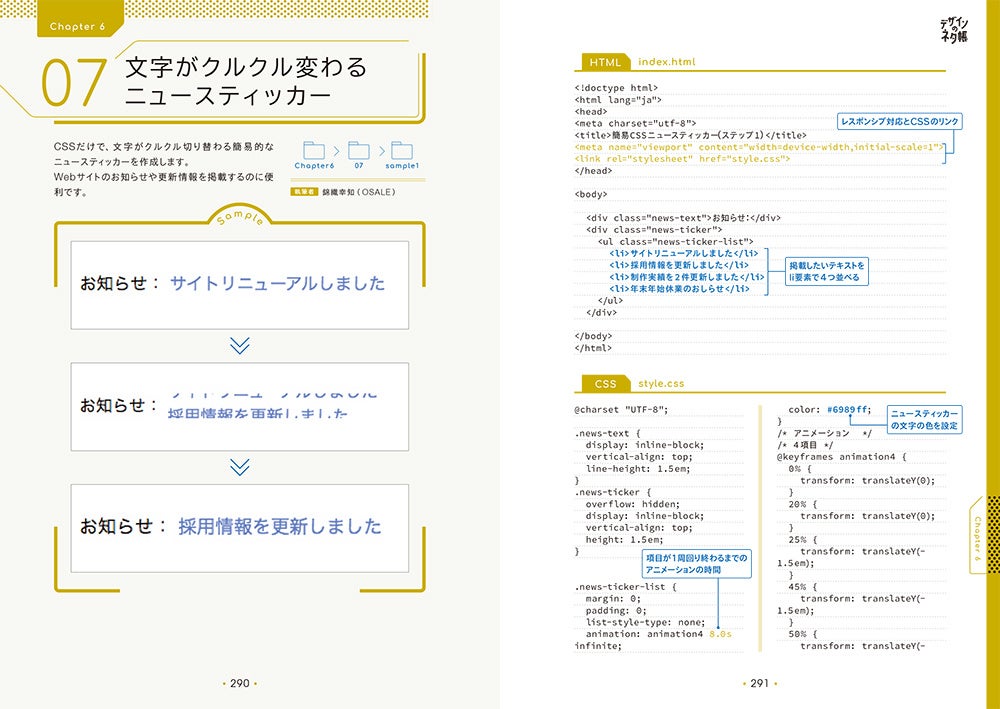Click the 25% { keyframe line
This screenshot has width=1000, height=709.
pos(802,539)
